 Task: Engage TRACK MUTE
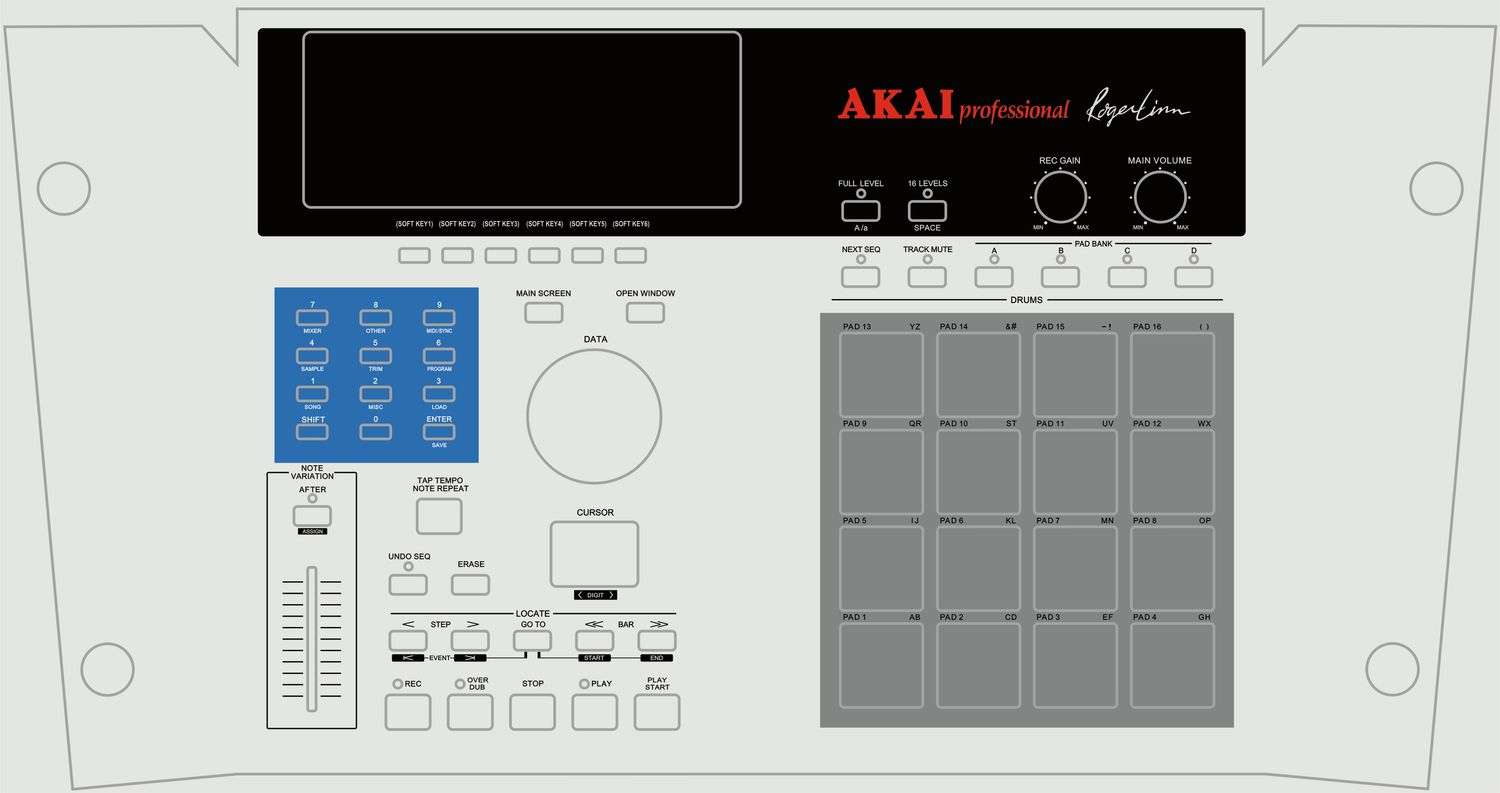click(926, 275)
